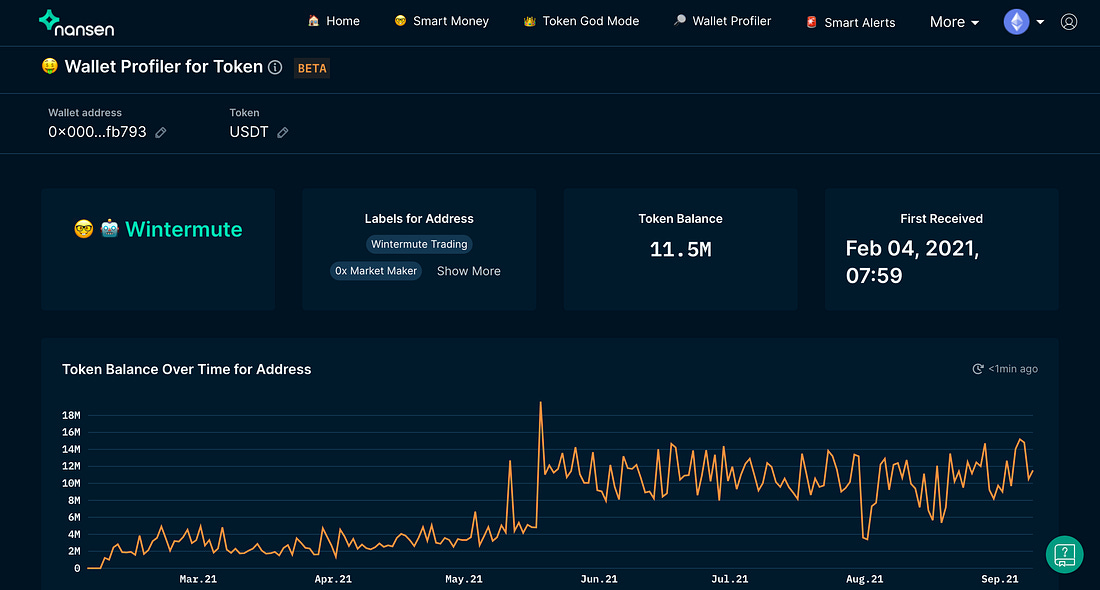
Task: Navigate to Token God Mode
Action: click(581, 21)
